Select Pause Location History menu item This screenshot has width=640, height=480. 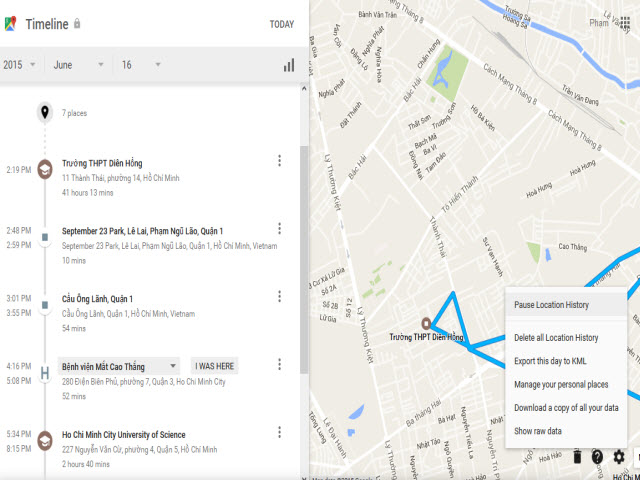pyautogui.click(x=565, y=305)
